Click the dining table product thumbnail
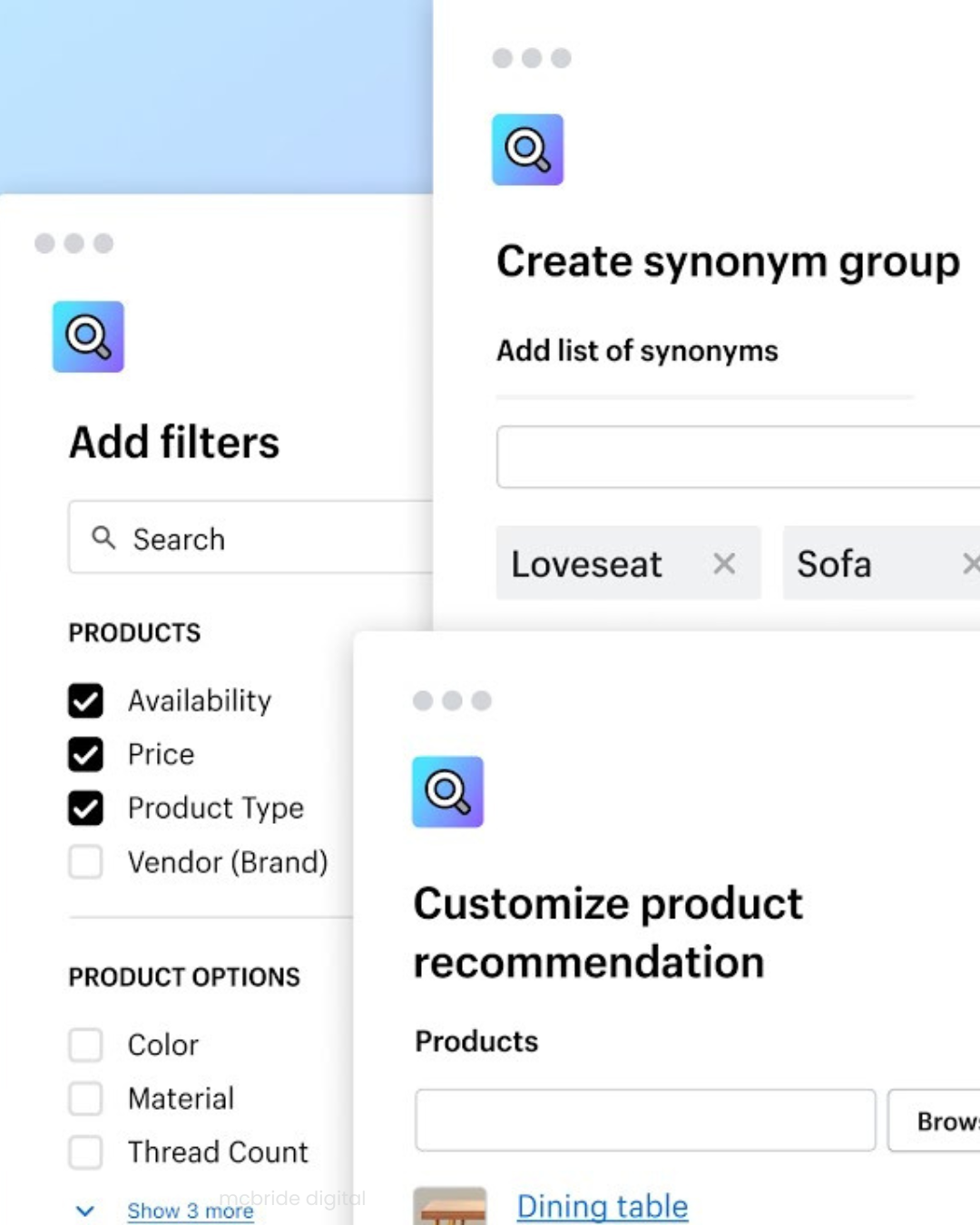The image size is (980, 1225). pos(450,1206)
